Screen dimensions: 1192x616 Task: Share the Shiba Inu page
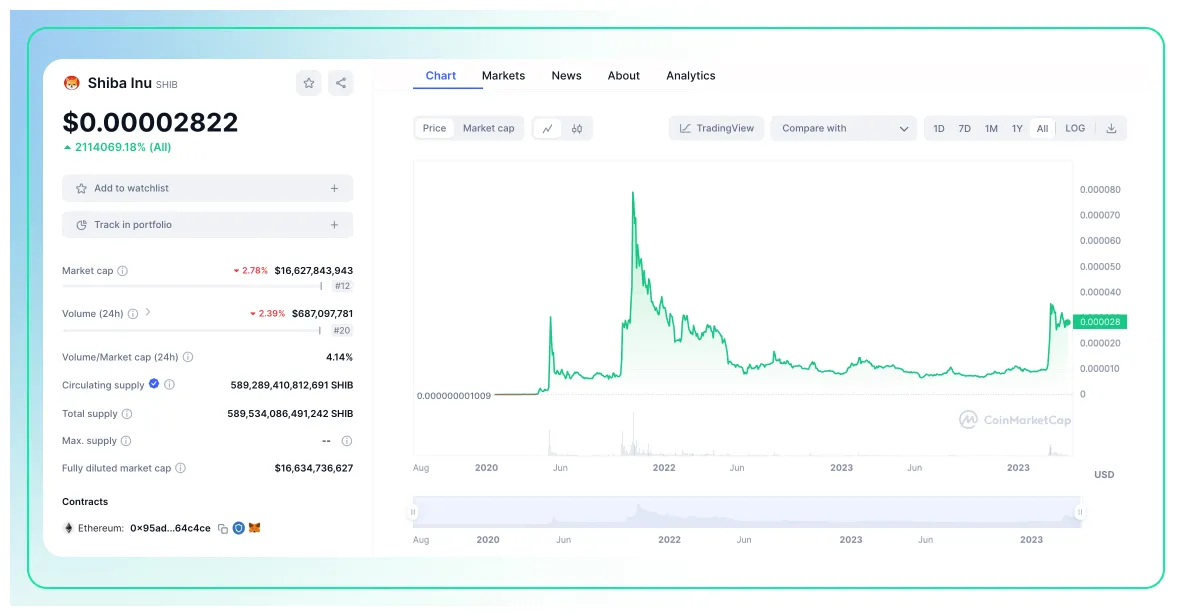coord(341,83)
